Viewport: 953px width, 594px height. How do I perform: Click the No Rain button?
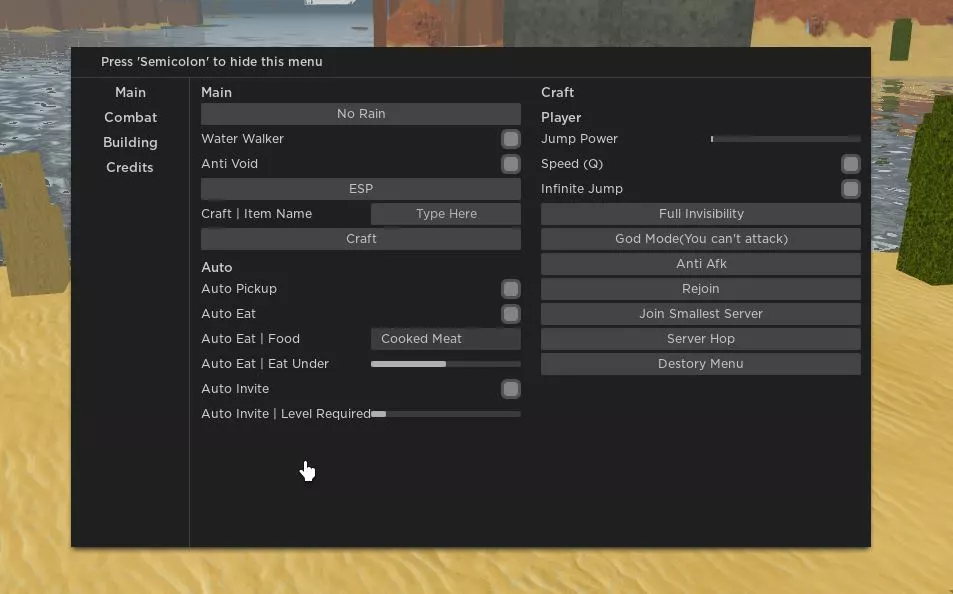click(360, 114)
